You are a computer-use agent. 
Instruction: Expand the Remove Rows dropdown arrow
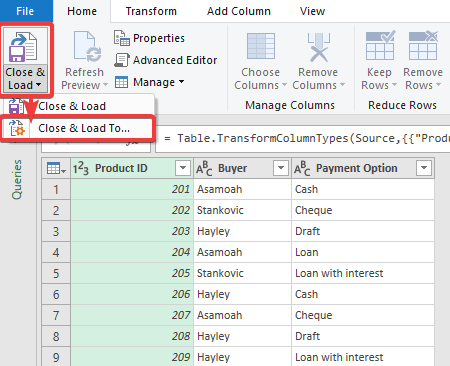pyautogui.click(x=438, y=85)
